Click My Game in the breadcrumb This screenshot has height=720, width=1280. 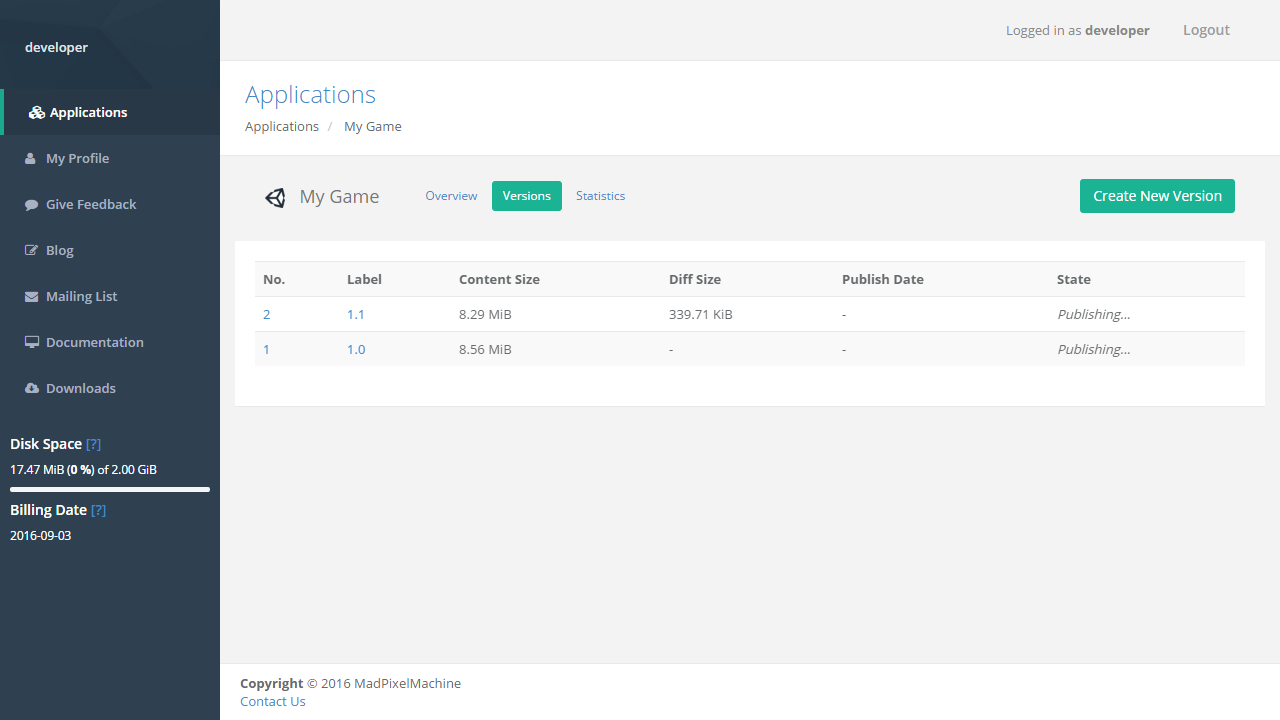pos(373,126)
